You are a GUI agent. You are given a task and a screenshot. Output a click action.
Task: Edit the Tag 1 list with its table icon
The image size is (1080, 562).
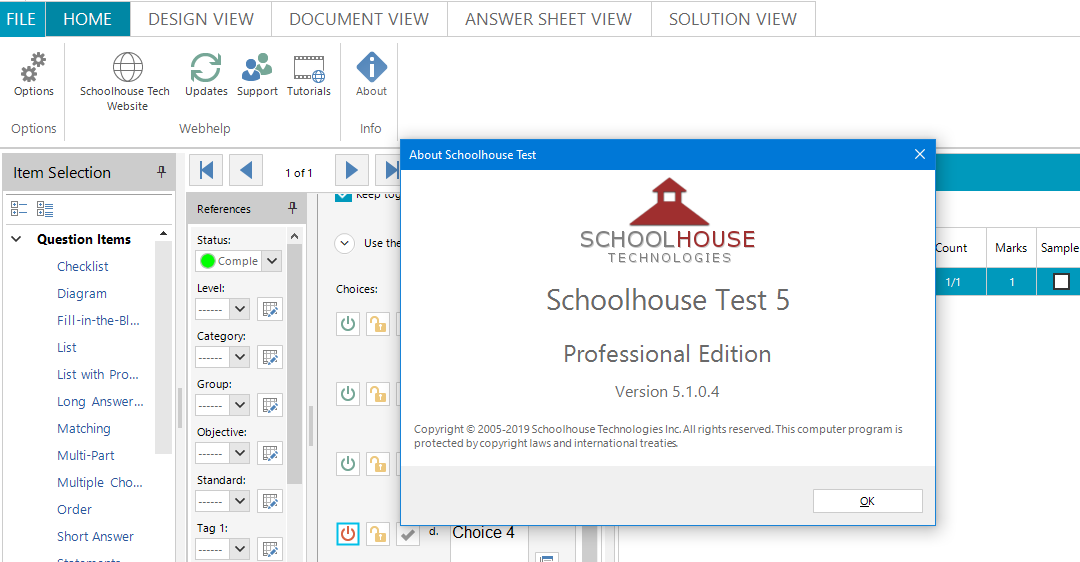(x=270, y=549)
